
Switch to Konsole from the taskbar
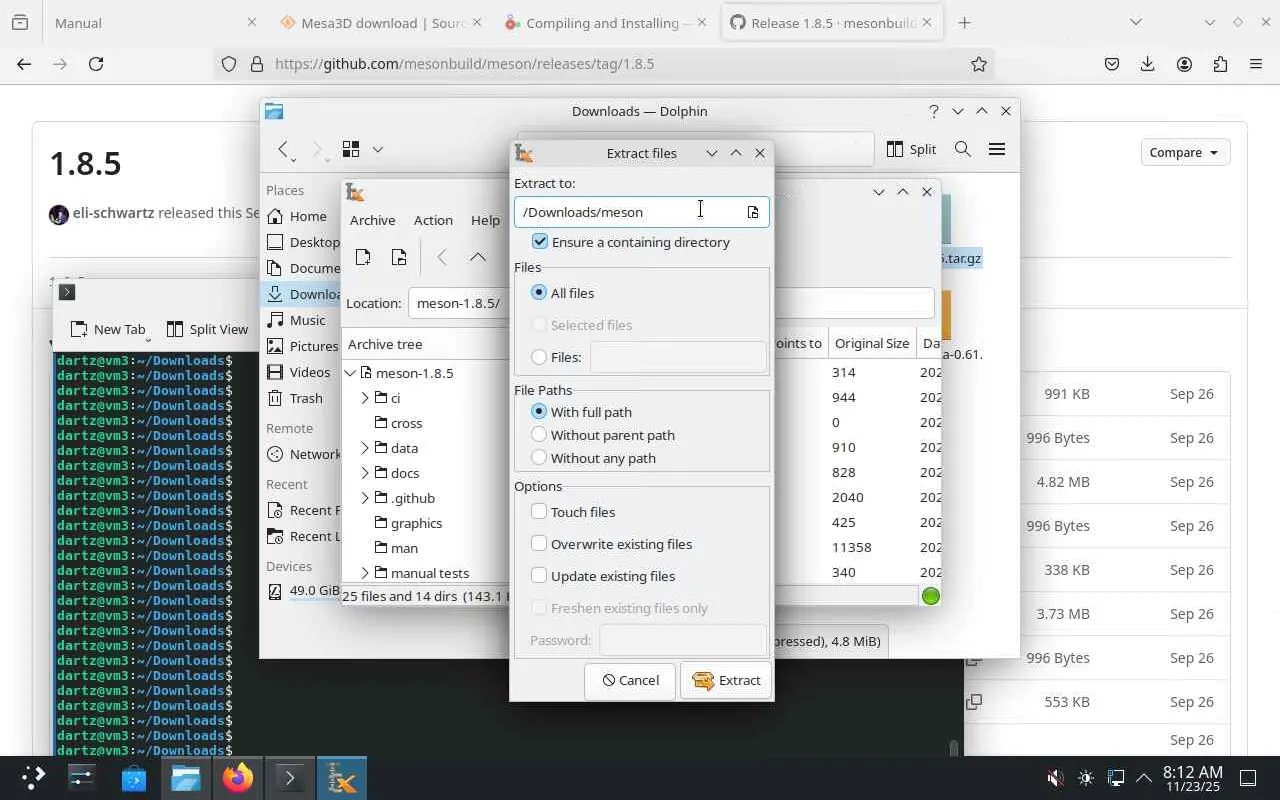[x=289, y=778]
